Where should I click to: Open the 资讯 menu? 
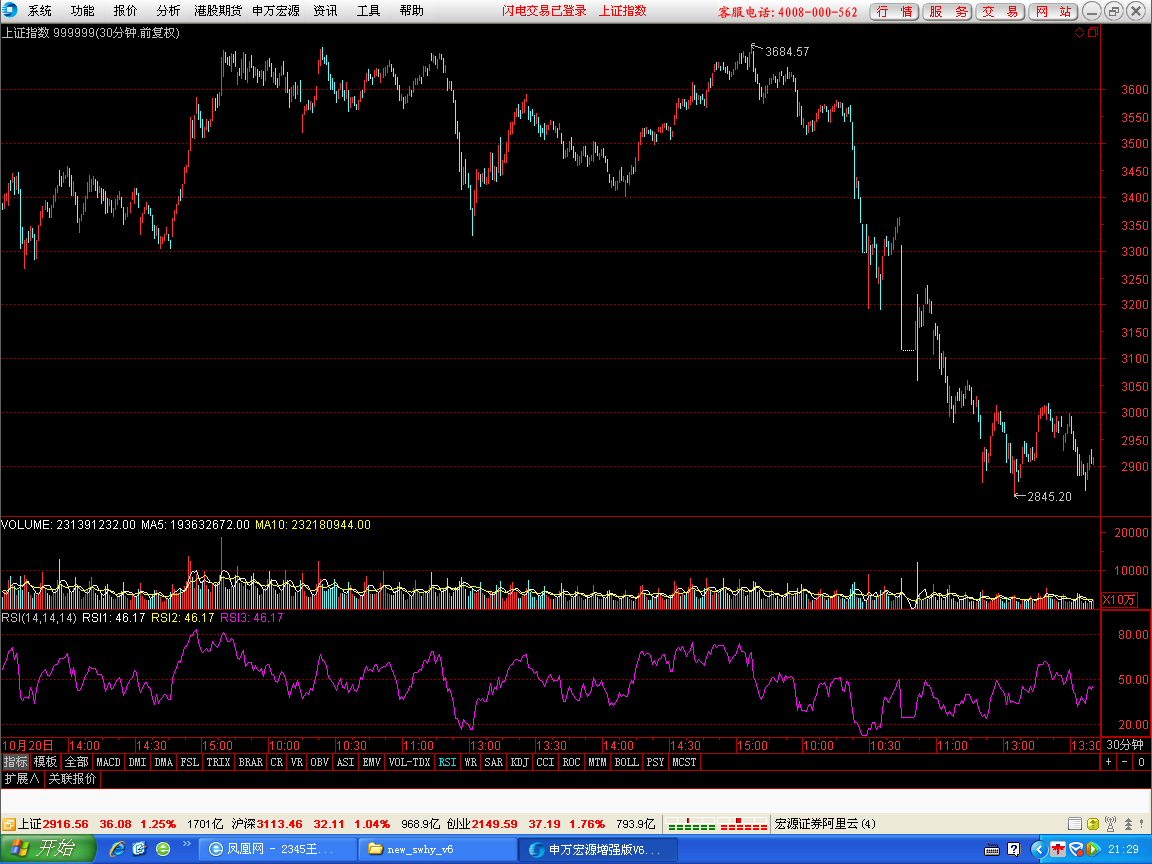325,11
